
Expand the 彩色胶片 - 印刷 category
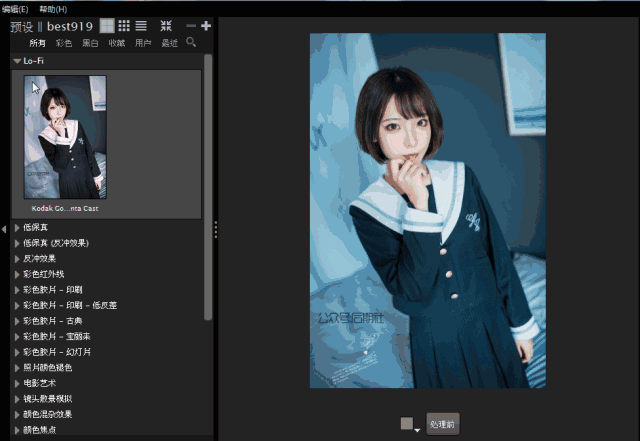point(17,290)
